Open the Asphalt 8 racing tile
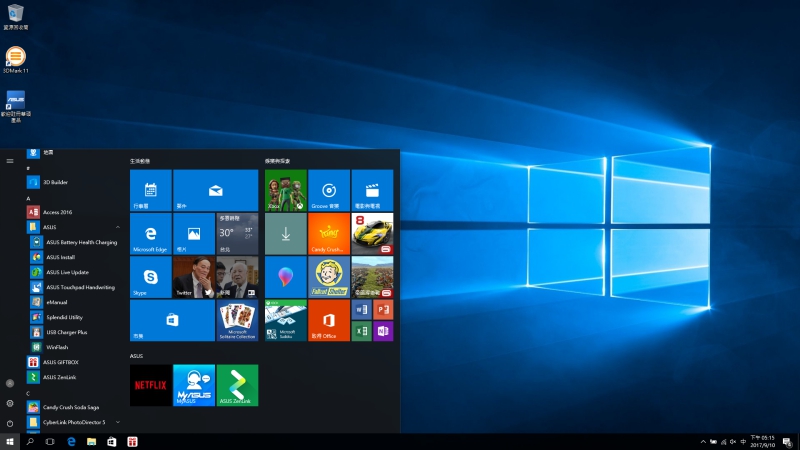The width and height of the screenshot is (800, 450). coord(372,234)
